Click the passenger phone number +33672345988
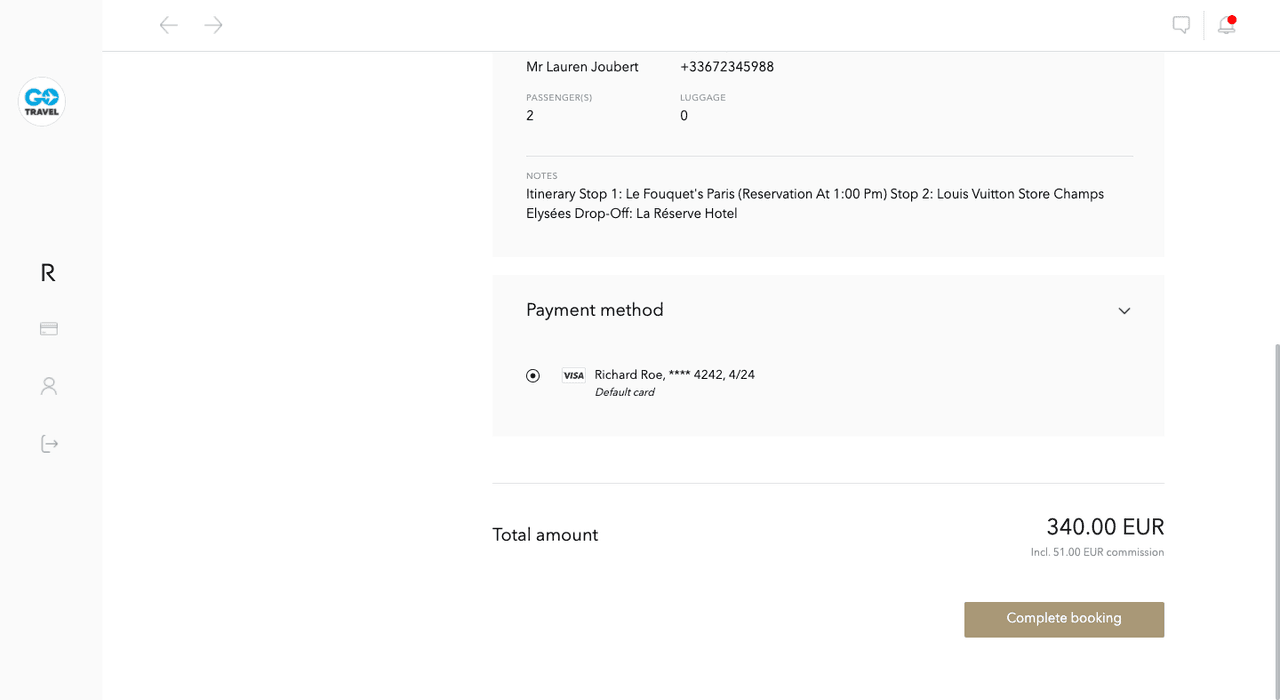Image resolution: width=1280 pixels, height=700 pixels. click(727, 67)
